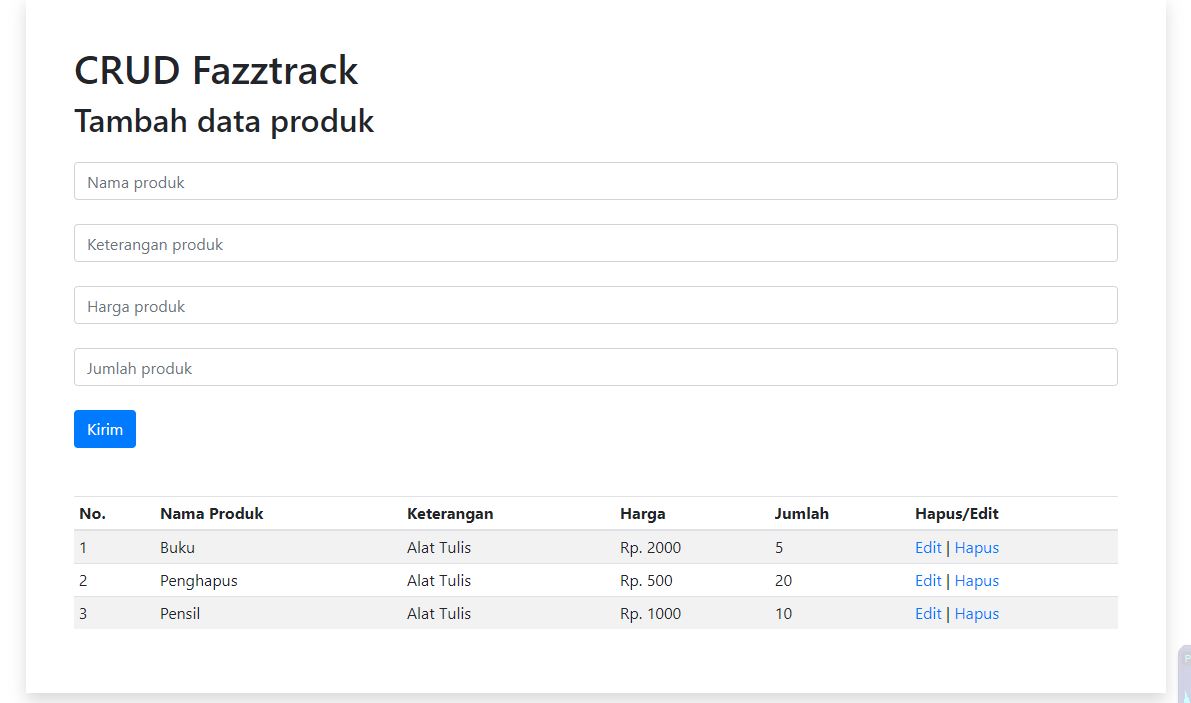Image resolution: width=1191 pixels, height=703 pixels.
Task: Click the Harga column header
Action: pyautogui.click(x=643, y=514)
